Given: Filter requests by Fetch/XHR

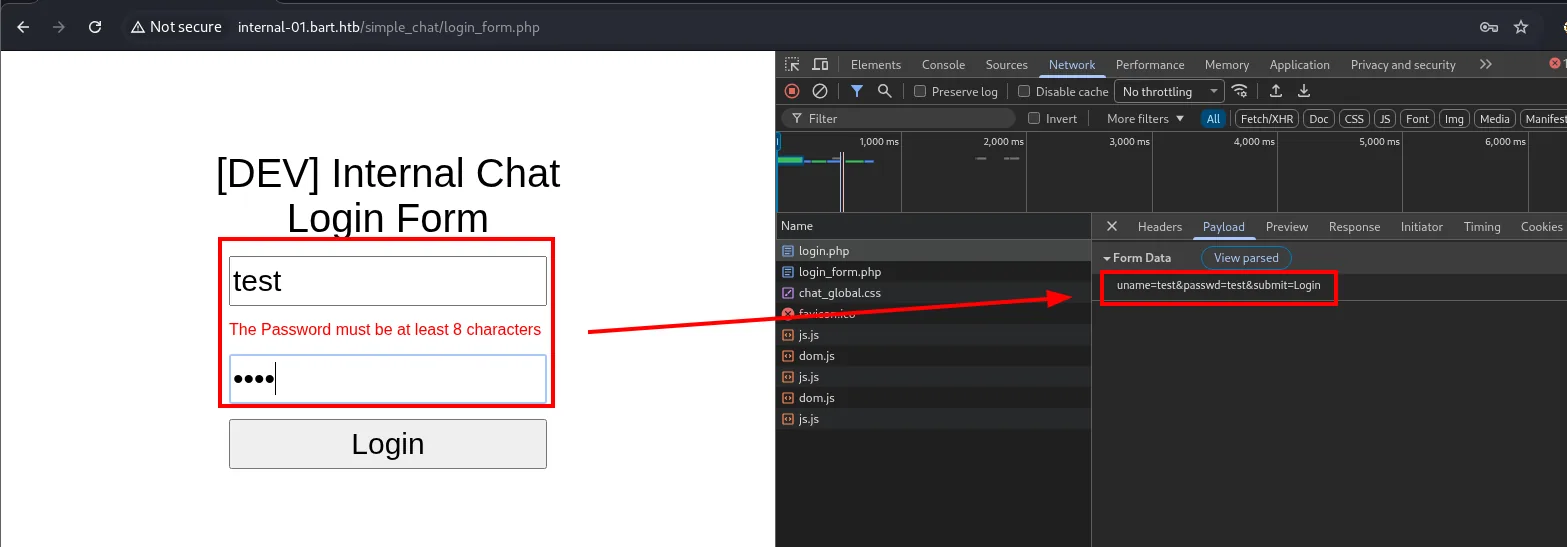Looking at the screenshot, I should coord(1267,118).
